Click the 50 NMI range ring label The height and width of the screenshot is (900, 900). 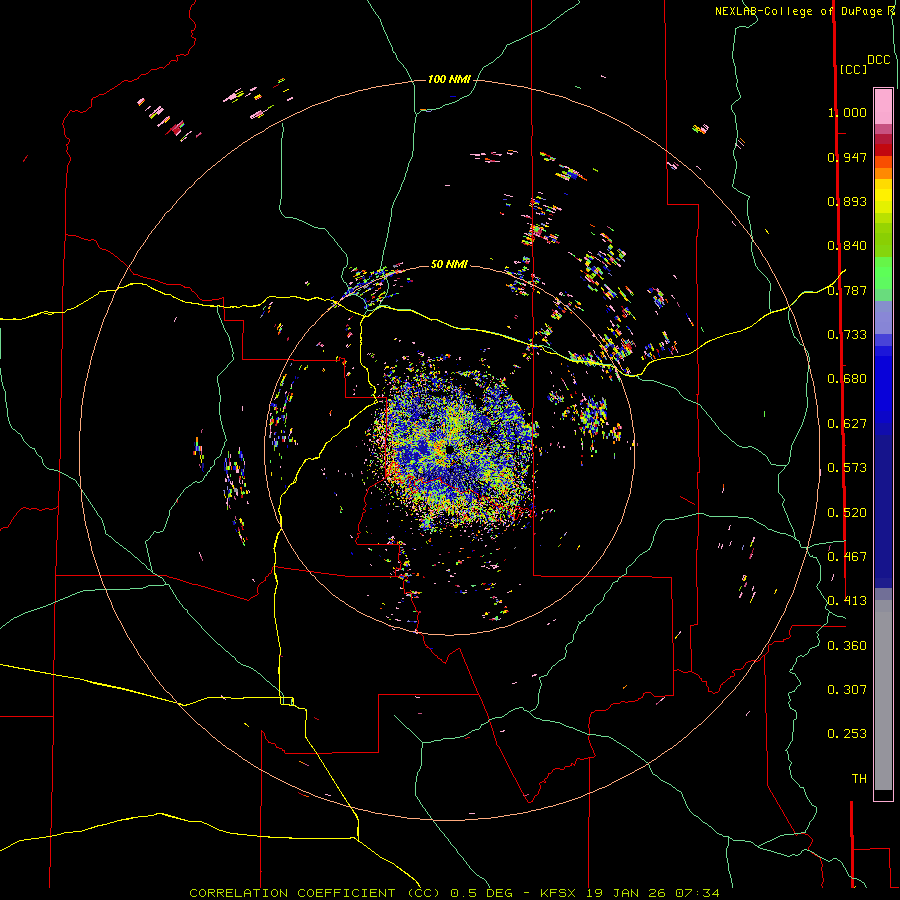pos(449,264)
